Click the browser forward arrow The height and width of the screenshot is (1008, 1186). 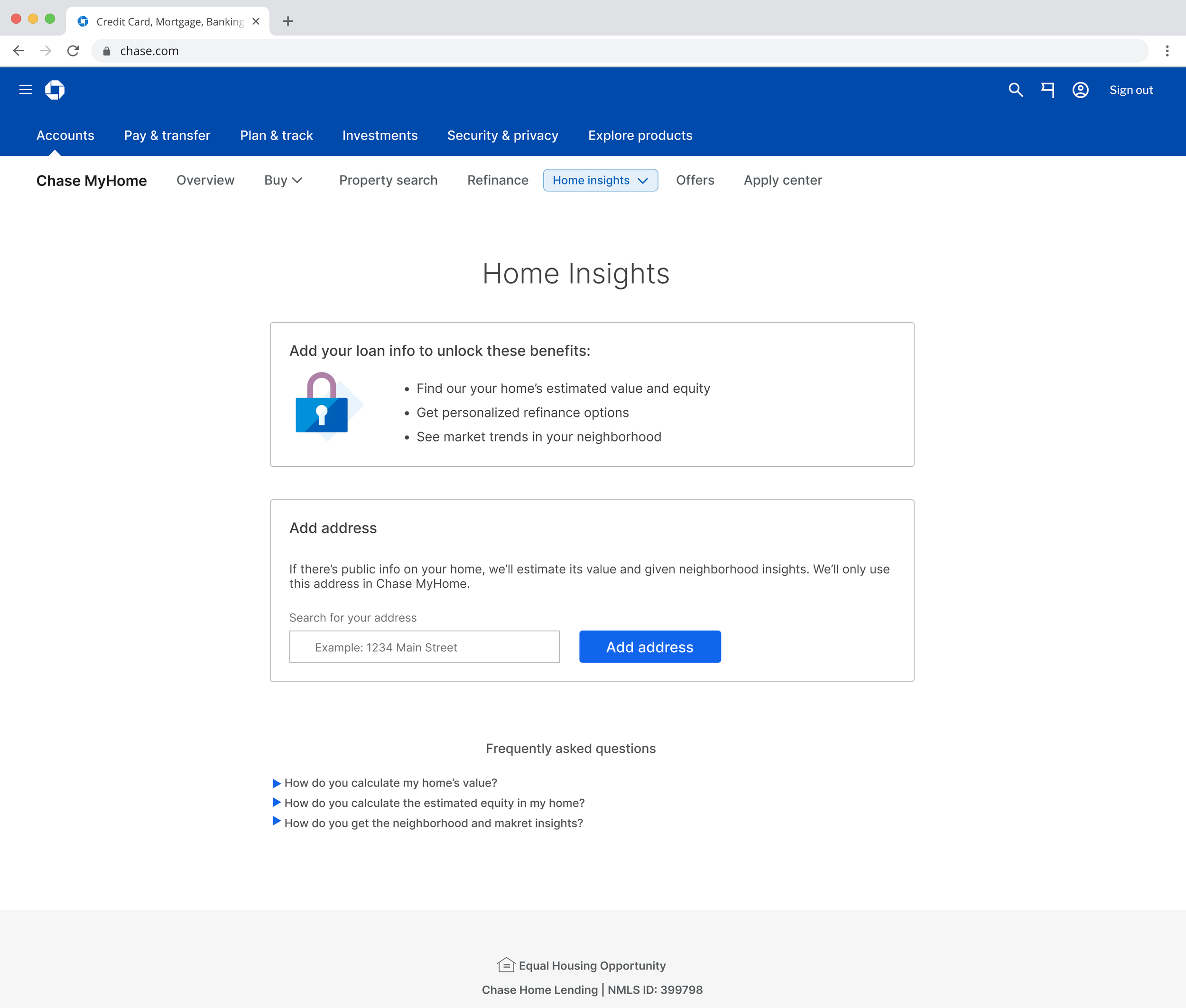pos(46,51)
